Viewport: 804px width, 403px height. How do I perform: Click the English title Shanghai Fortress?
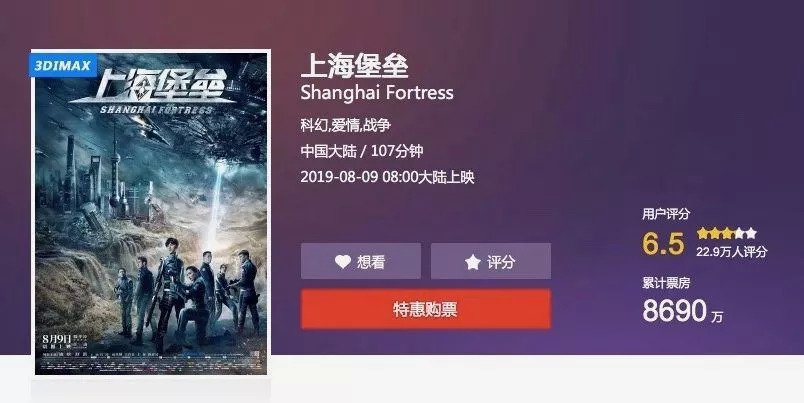pos(377,93)
